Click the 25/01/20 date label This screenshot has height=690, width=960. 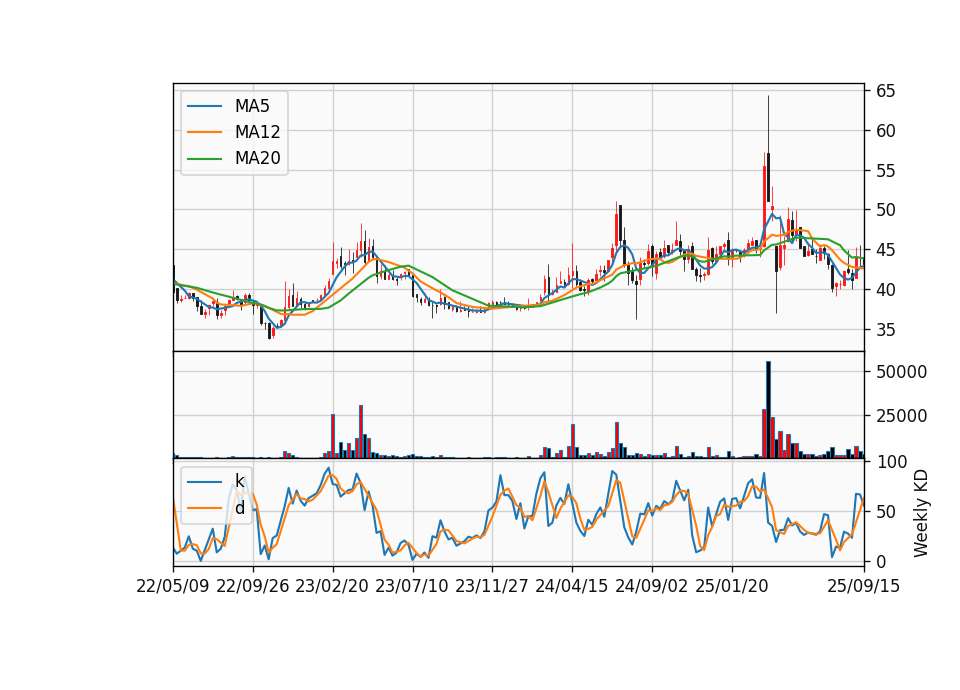(x=732, y=586)
